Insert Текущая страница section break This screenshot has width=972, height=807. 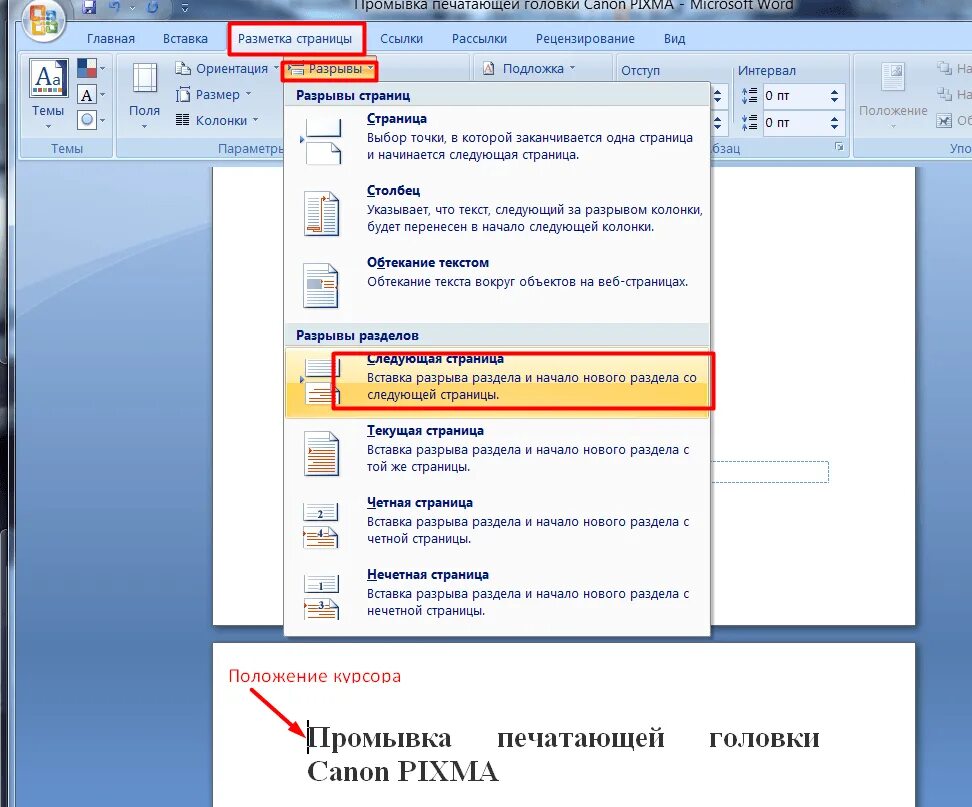(497, 454)
